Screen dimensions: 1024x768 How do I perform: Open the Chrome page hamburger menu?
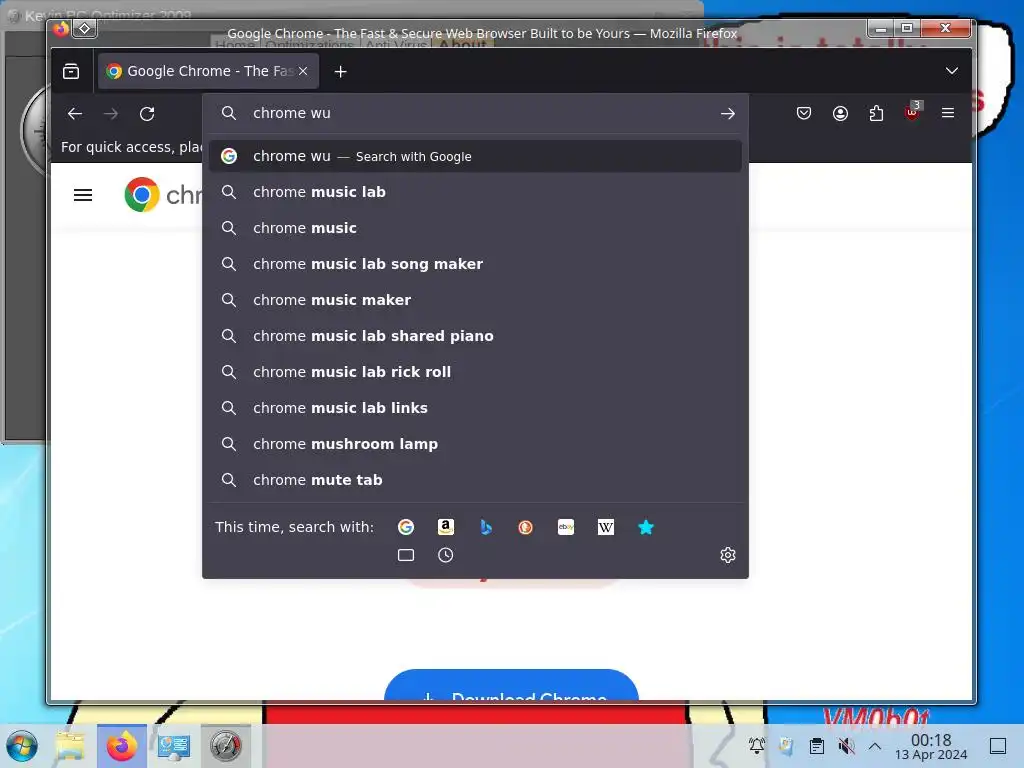coord(83,195)
